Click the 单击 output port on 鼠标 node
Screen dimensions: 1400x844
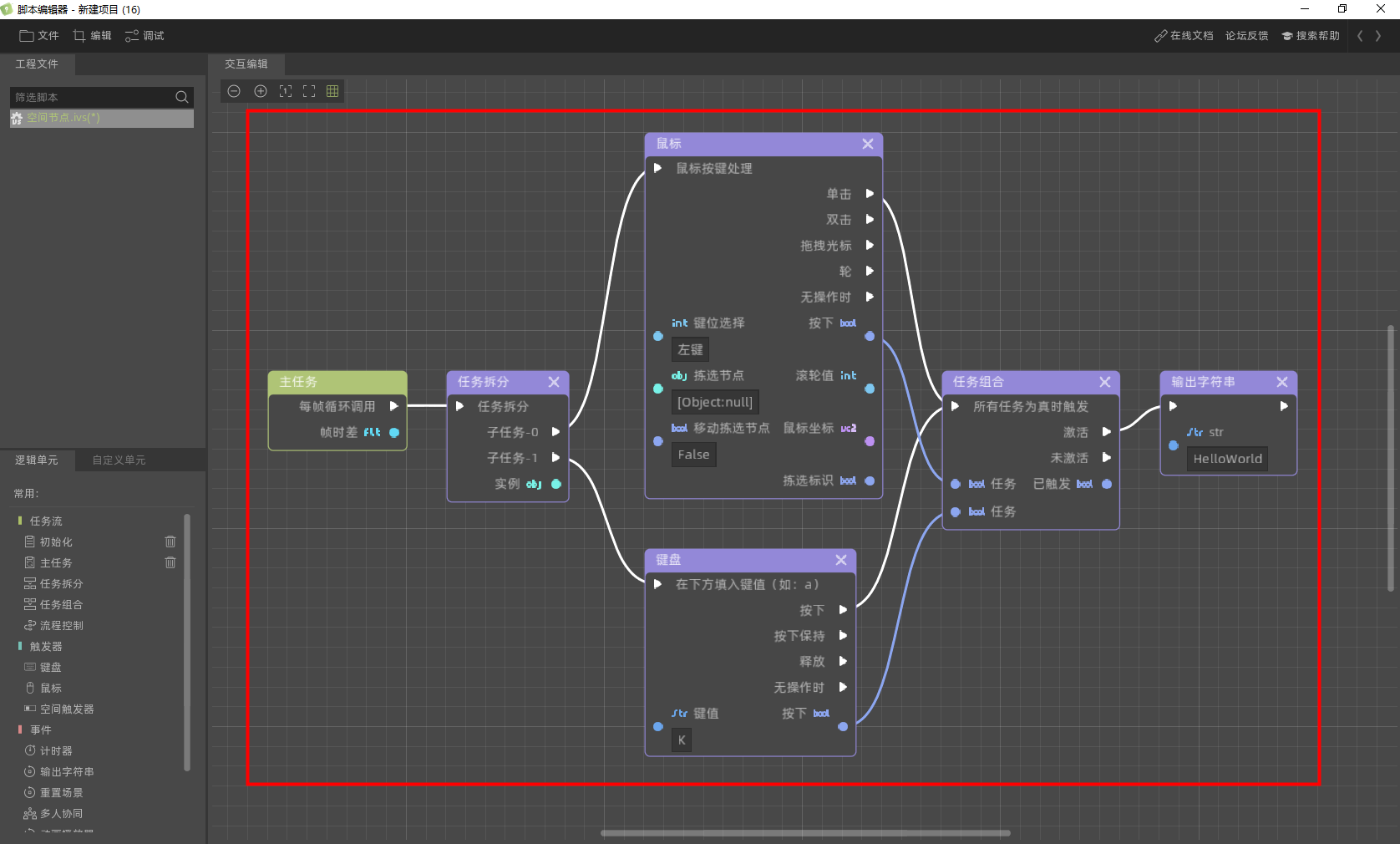tap(870, 193)
